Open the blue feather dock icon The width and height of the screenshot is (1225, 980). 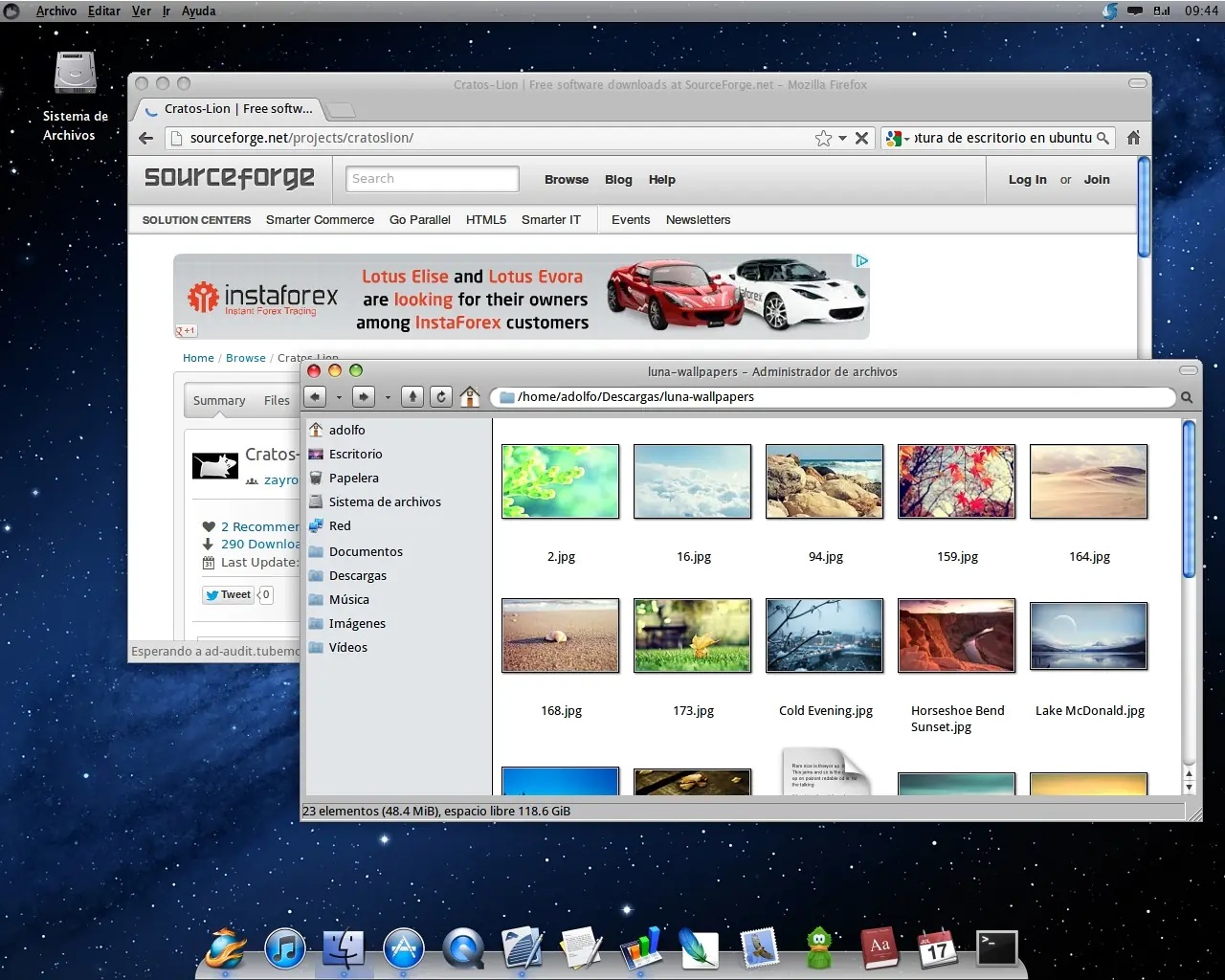[x=701, y=948]
